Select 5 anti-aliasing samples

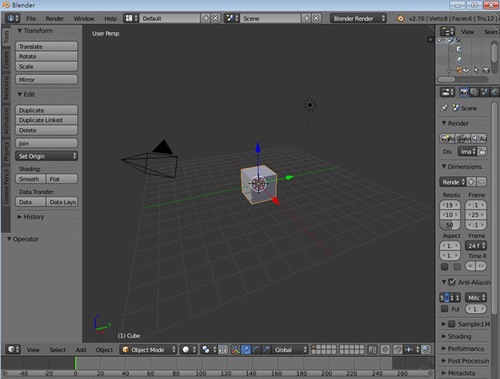point(442,297)
